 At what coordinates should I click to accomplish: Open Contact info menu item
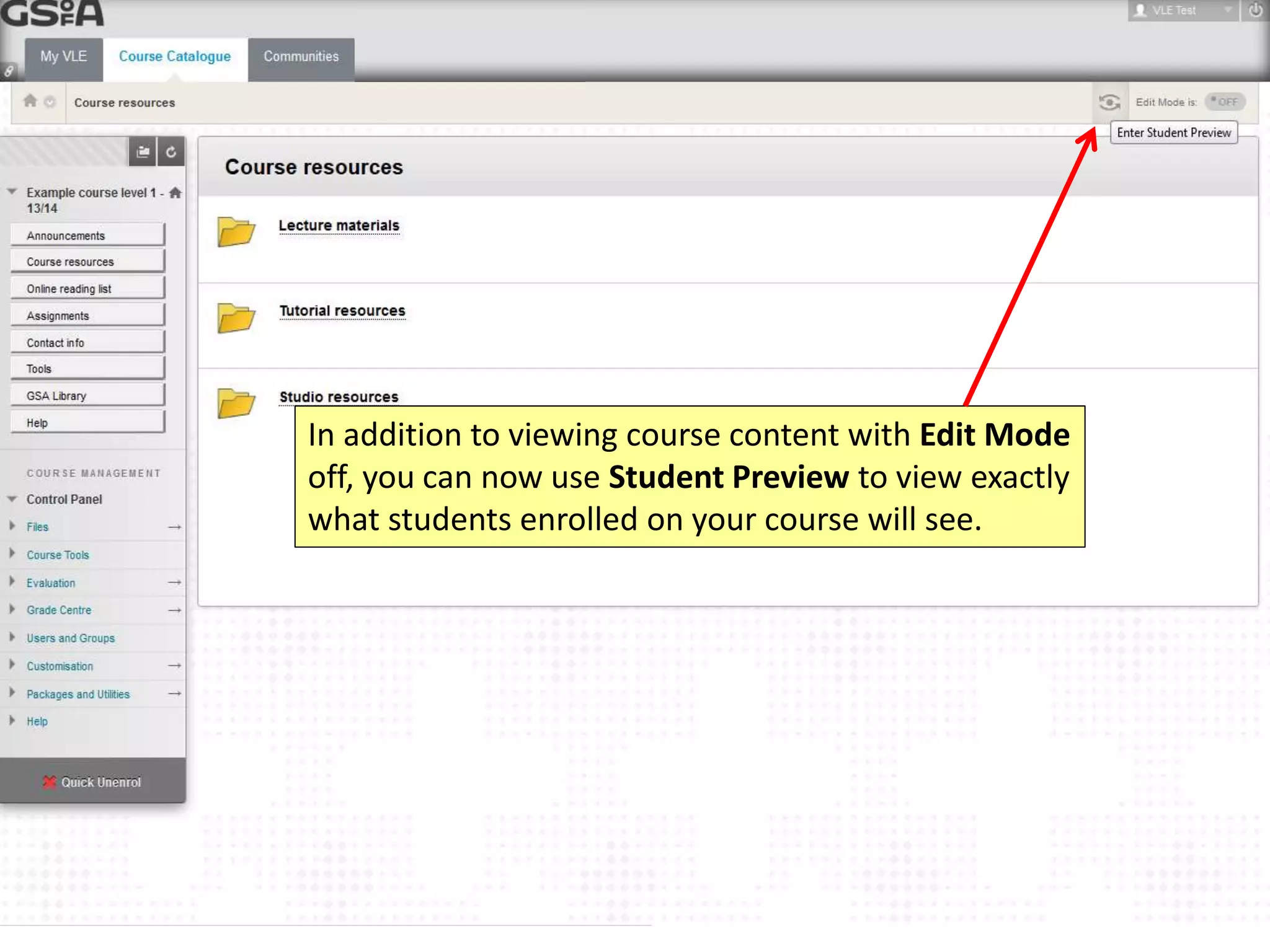[87, 343]
